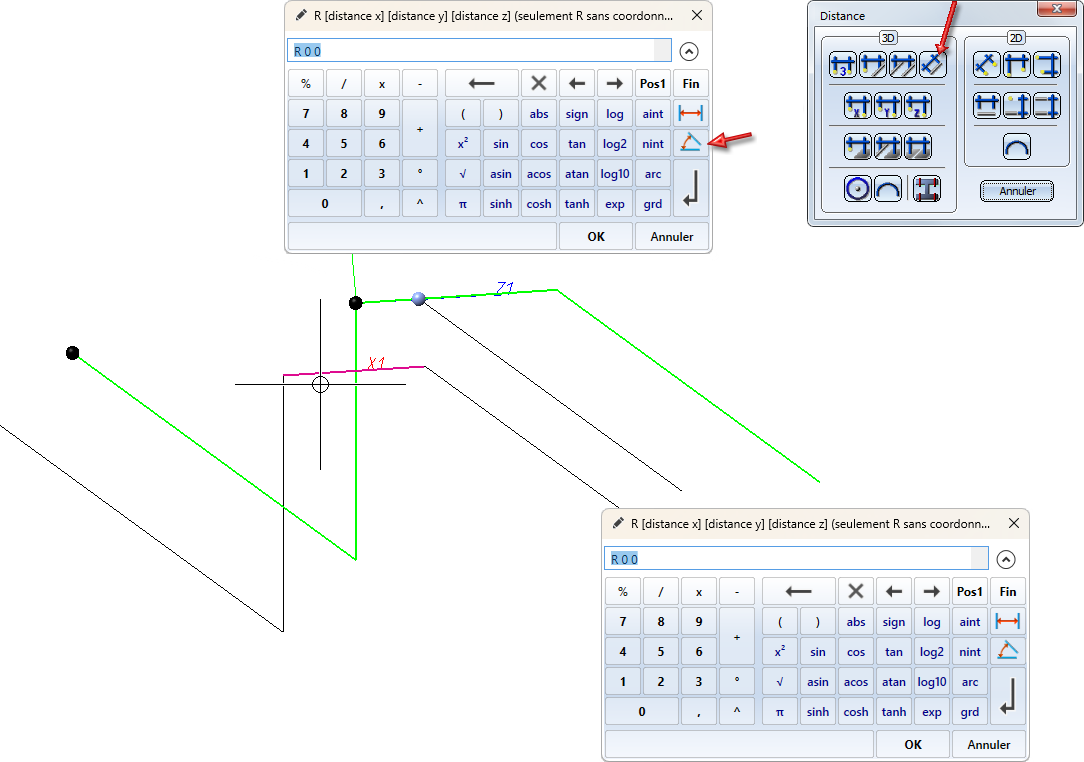Click backspace arrow in upper calculator
Viewport: 1084px width, 762px height.
(x=481, y=84)
